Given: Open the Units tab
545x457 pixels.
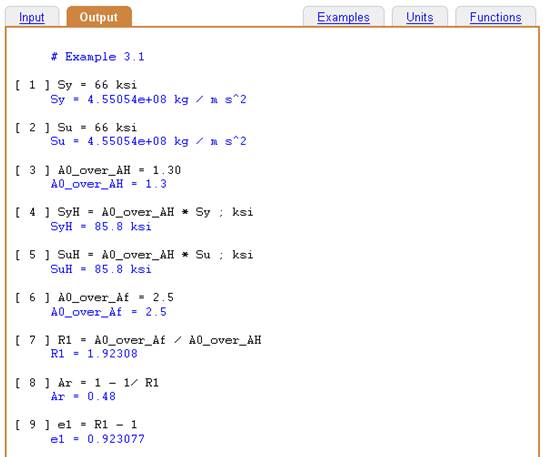Looking at the screenshot, I should (420, 17).
